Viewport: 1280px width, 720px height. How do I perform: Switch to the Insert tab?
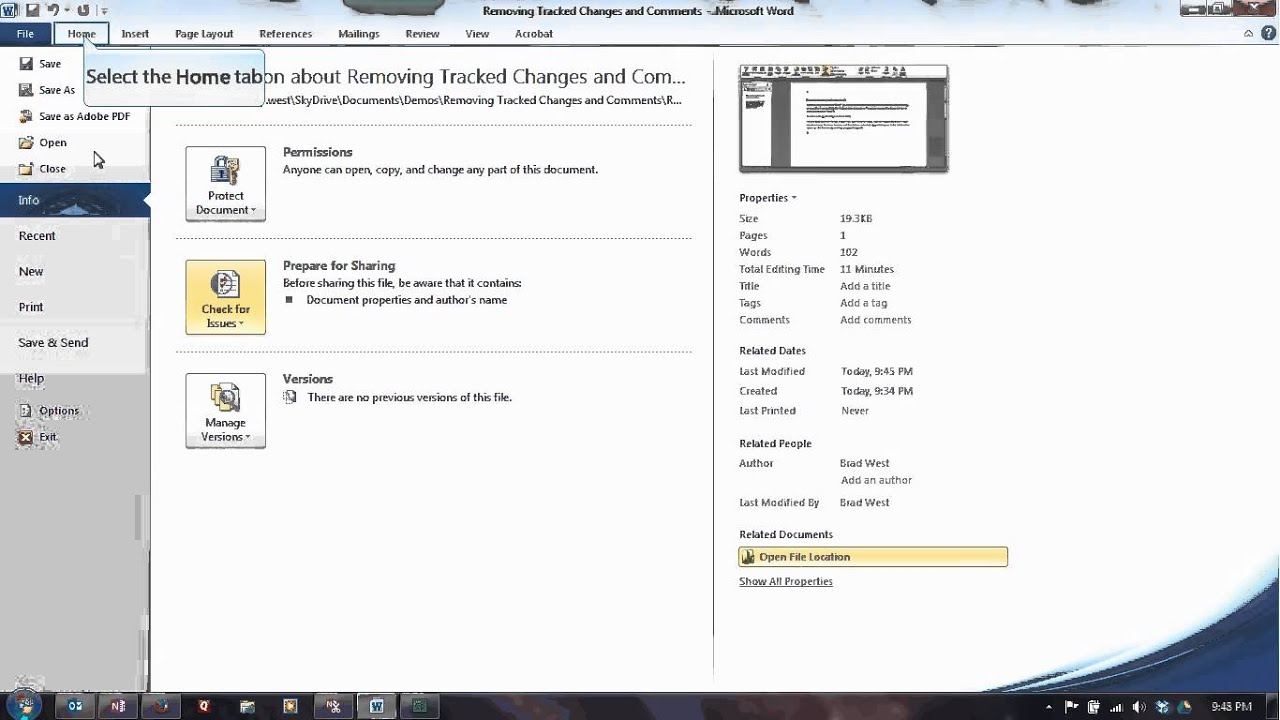[135, 33]
